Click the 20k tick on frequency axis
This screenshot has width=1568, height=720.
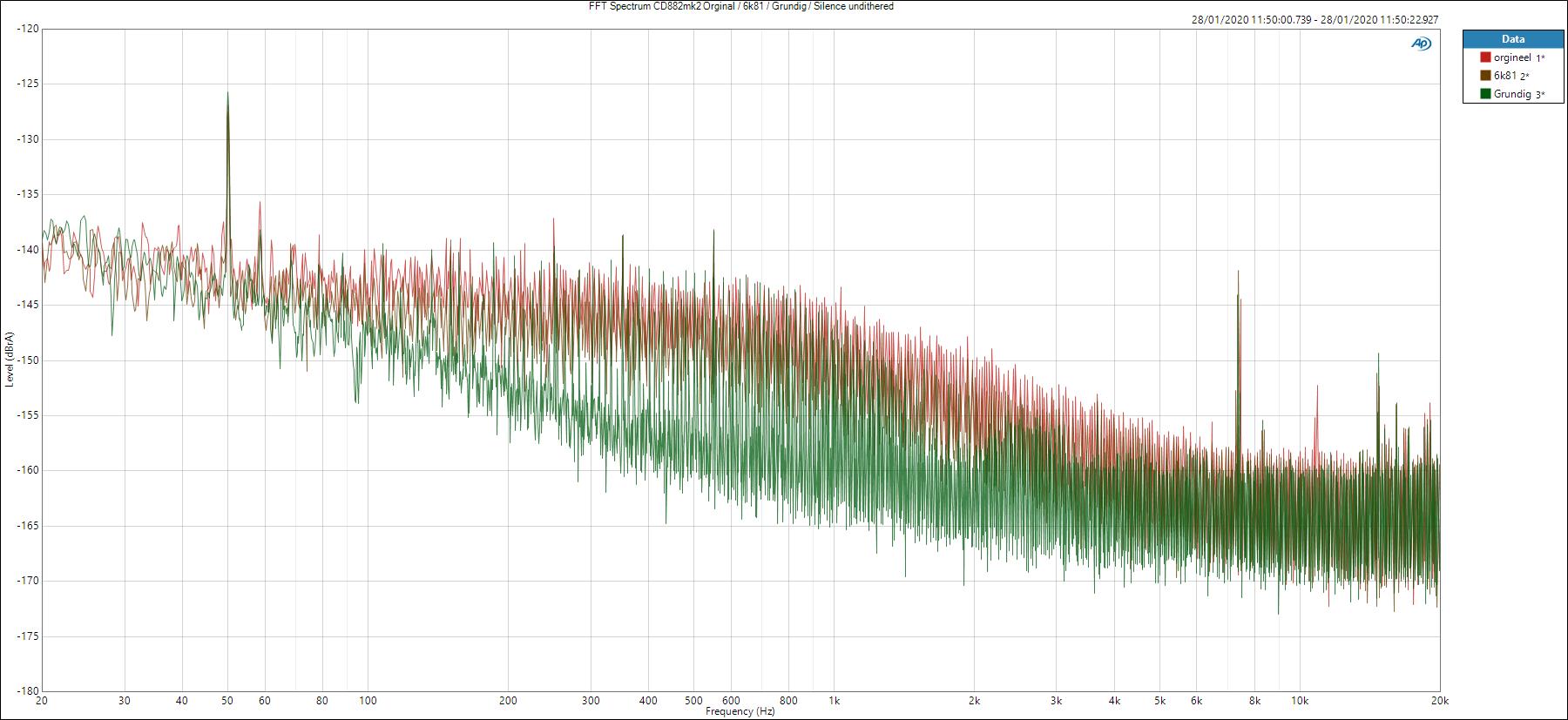point(1439,701)
